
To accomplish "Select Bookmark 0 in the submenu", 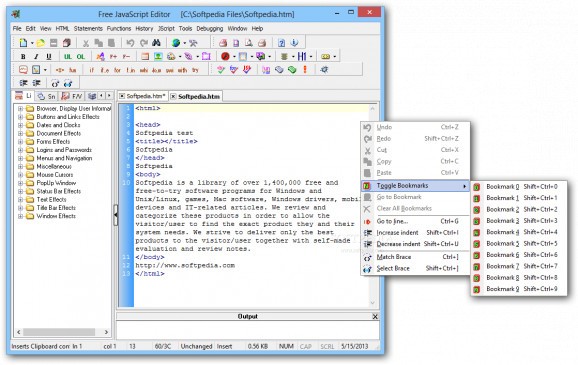I will (x=519, y=187).
